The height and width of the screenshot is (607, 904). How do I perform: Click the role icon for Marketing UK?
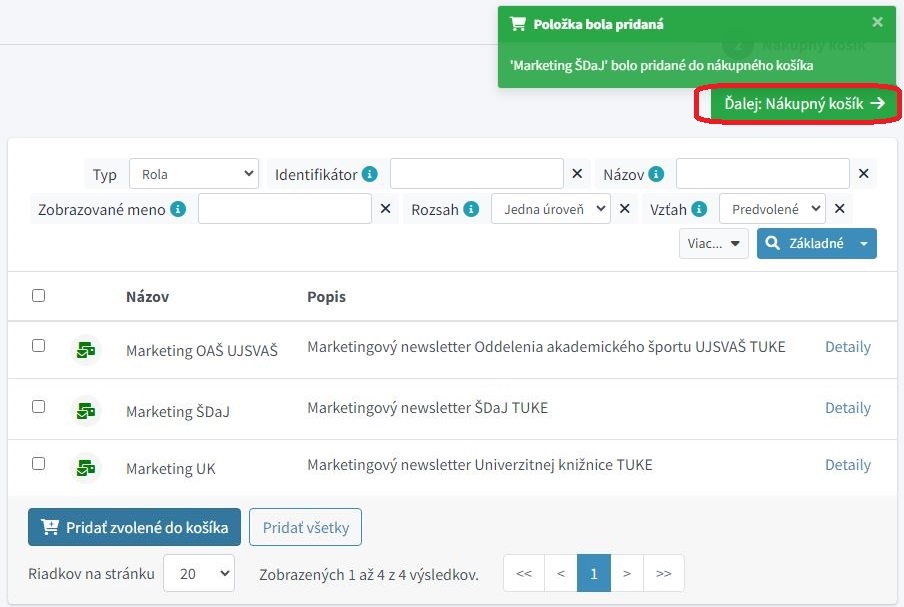pyautogui.click(x=86, y=467)
